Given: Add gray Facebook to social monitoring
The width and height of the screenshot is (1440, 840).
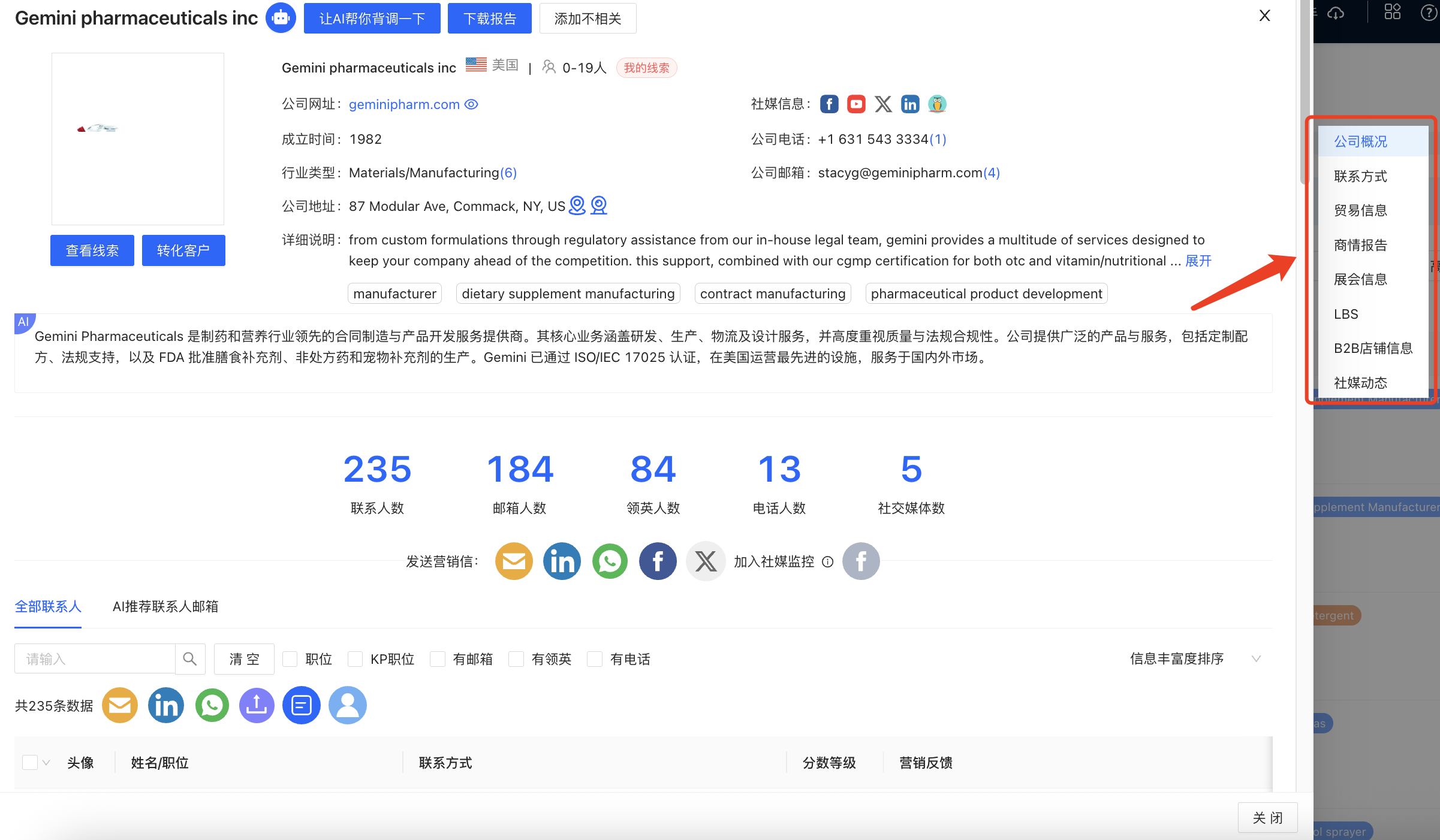Looking at the screenshot, I should pyautogui.click(x=861, y=561).
